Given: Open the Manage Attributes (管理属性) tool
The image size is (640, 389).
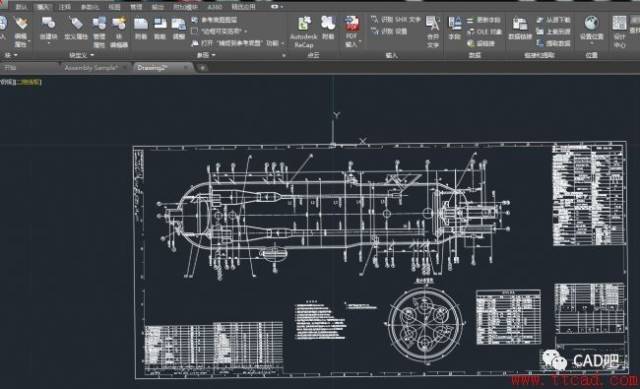Looking at the screenshot, I should pos(99,32).
